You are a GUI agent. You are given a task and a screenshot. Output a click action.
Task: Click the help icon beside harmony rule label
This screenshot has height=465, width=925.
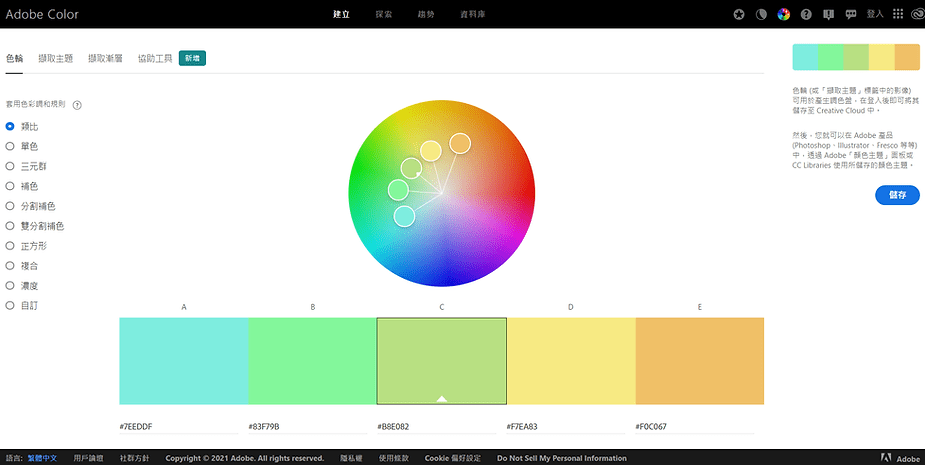pos(77,105)
